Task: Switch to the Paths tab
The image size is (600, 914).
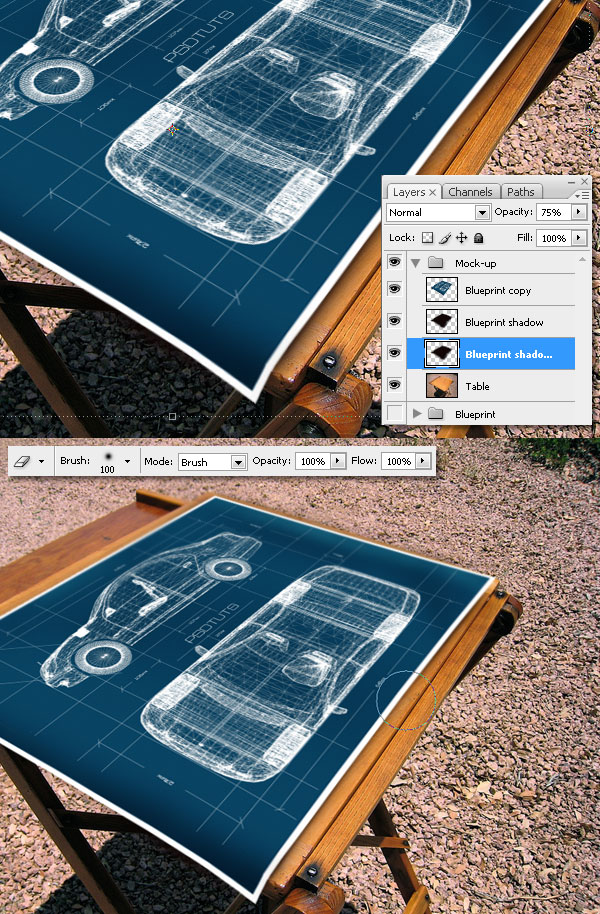Action: [520, 192]
